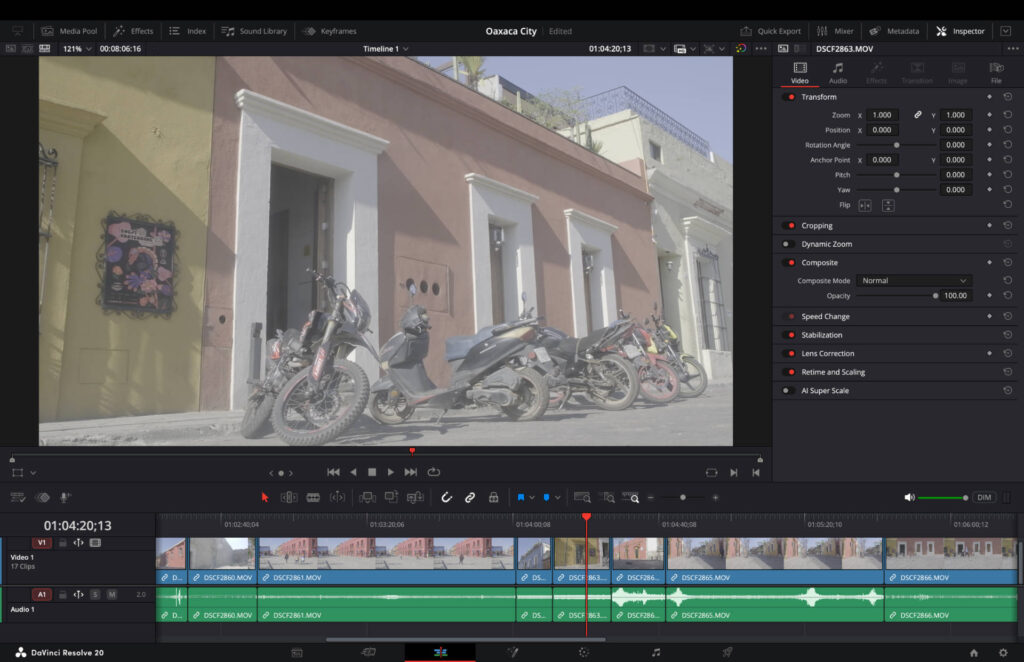Viewport: 1024px width, 662px height.
Task: Open the viewer zoom percentage dropdown
Action: (76, 48)
